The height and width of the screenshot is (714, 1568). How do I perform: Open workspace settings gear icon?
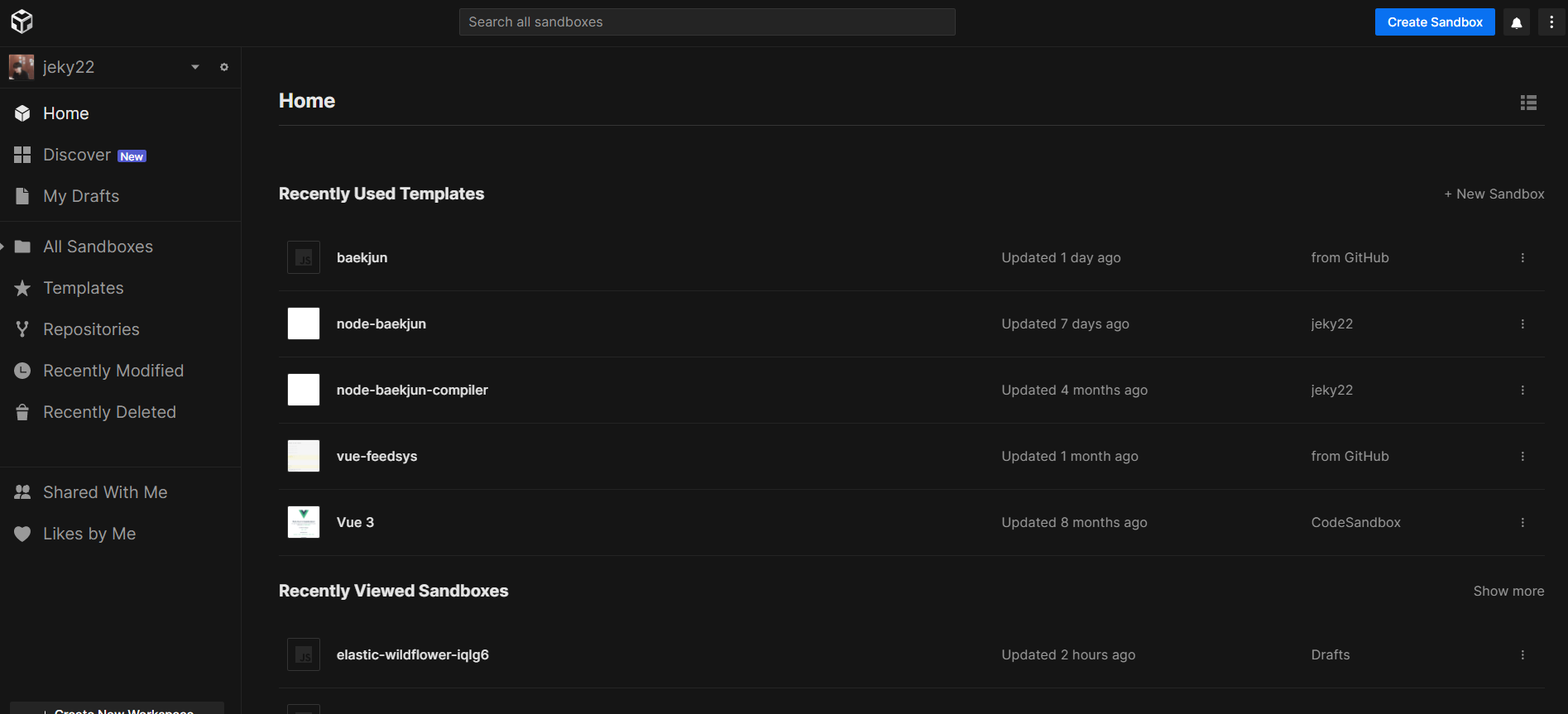[224, 67]
